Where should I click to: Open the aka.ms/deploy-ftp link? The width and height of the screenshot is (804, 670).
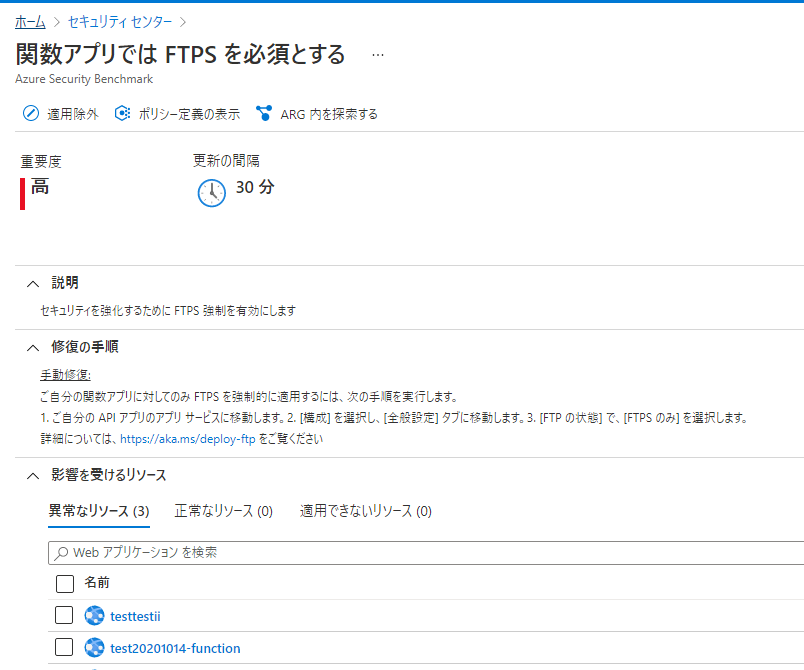pyautogui.click(x=188, y=439)
